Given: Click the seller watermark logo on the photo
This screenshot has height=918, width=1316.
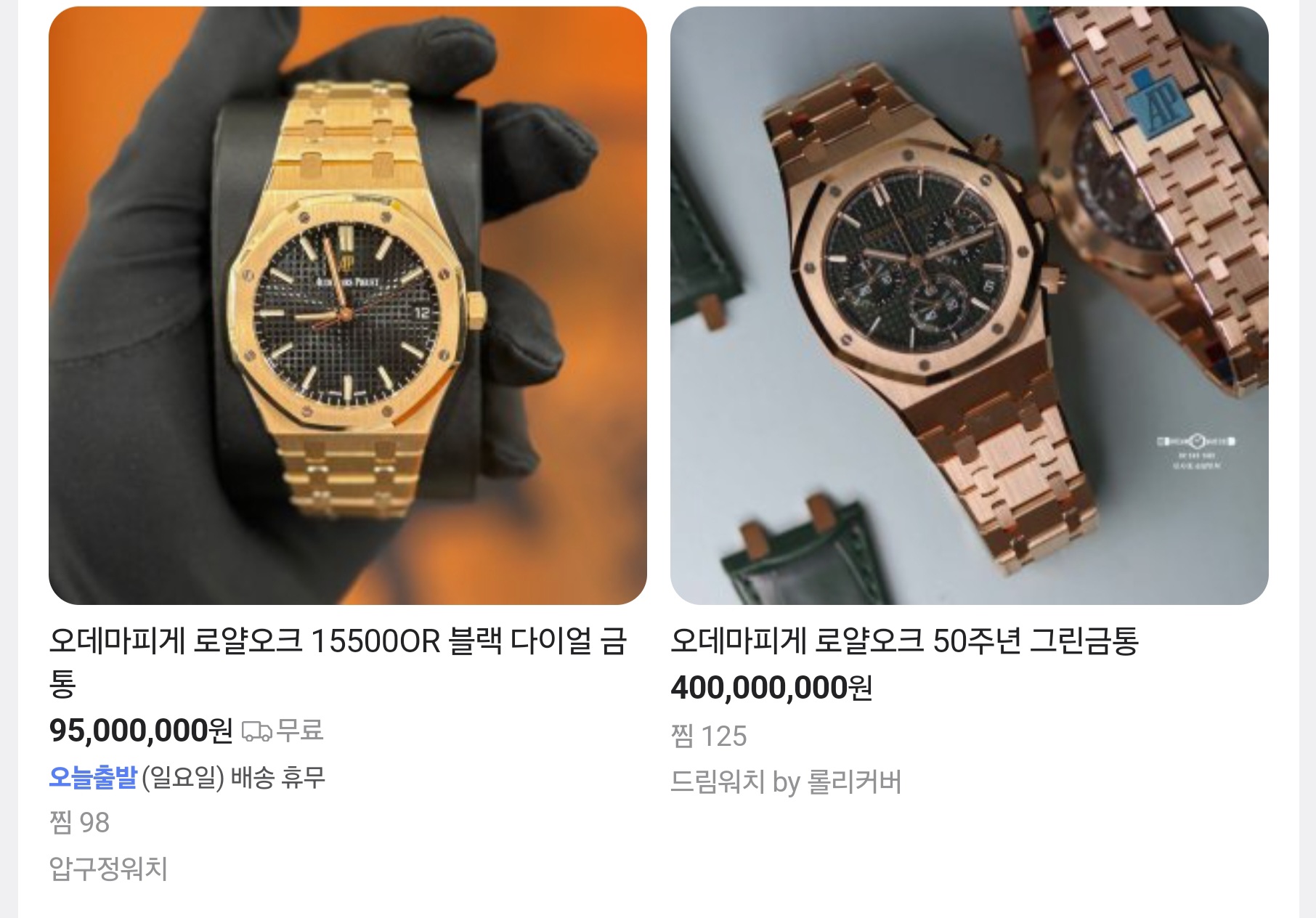Looking at the screenshot, I should pyautogui.click(x=1196, y=449).
